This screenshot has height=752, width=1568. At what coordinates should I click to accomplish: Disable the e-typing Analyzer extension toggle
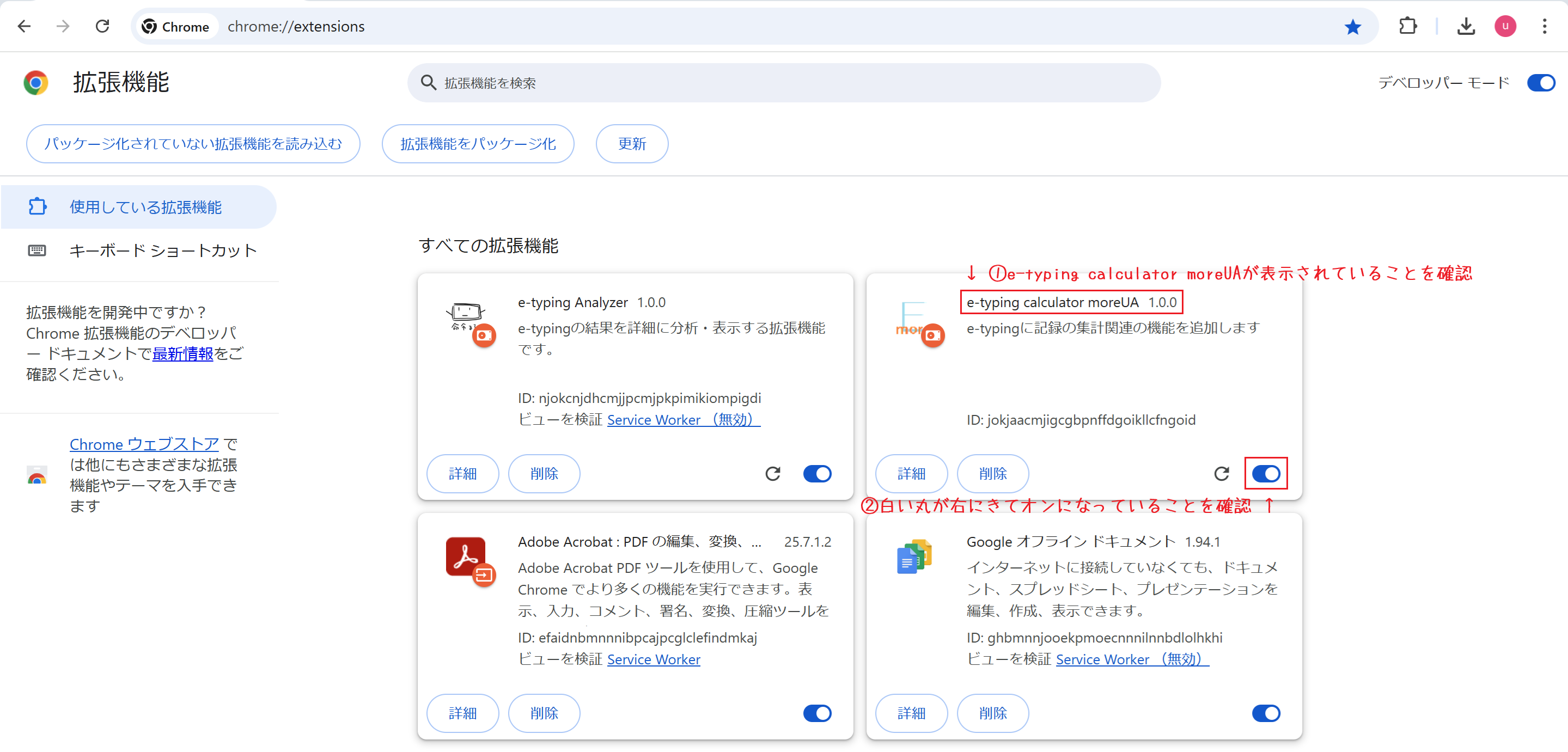click(817, 473)
